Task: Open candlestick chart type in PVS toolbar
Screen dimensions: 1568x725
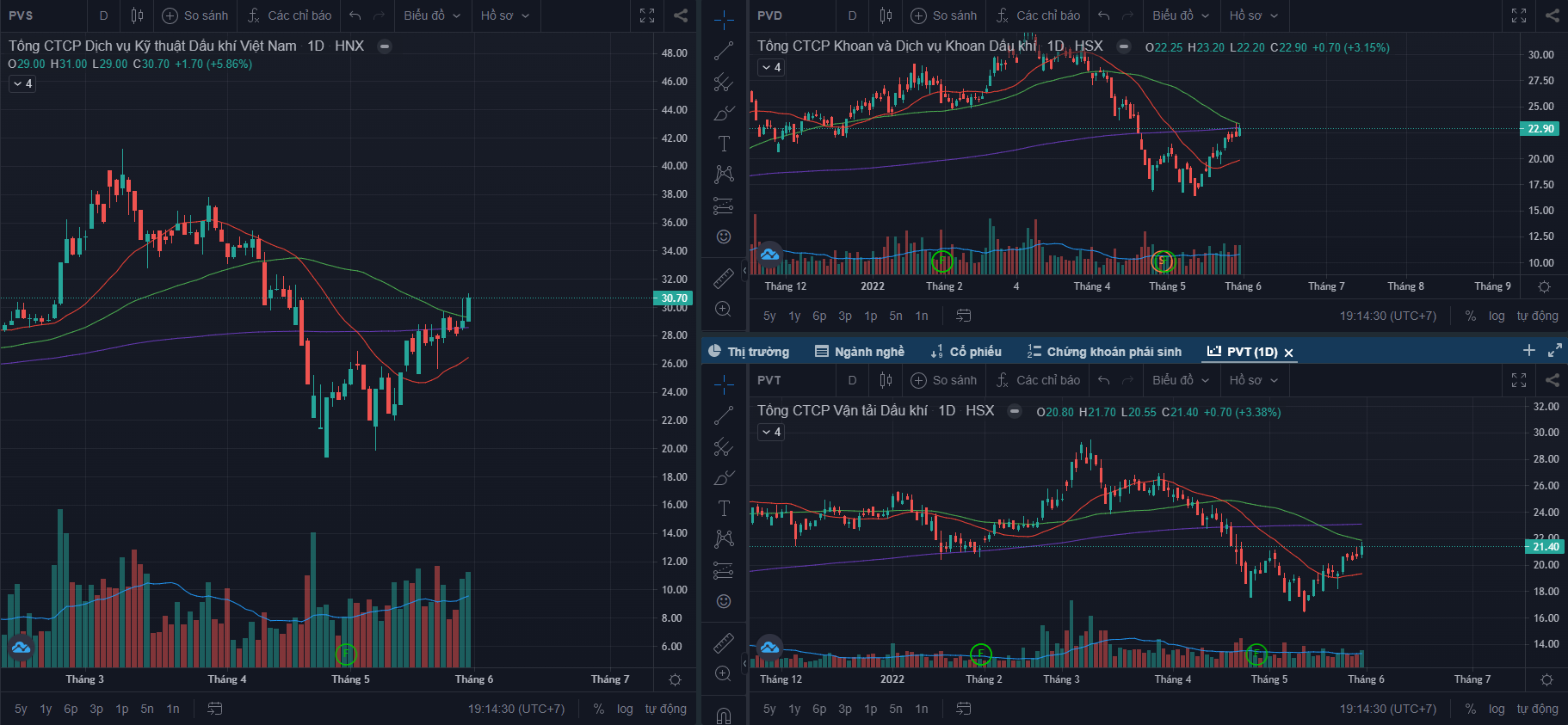Action: (137, 15)
